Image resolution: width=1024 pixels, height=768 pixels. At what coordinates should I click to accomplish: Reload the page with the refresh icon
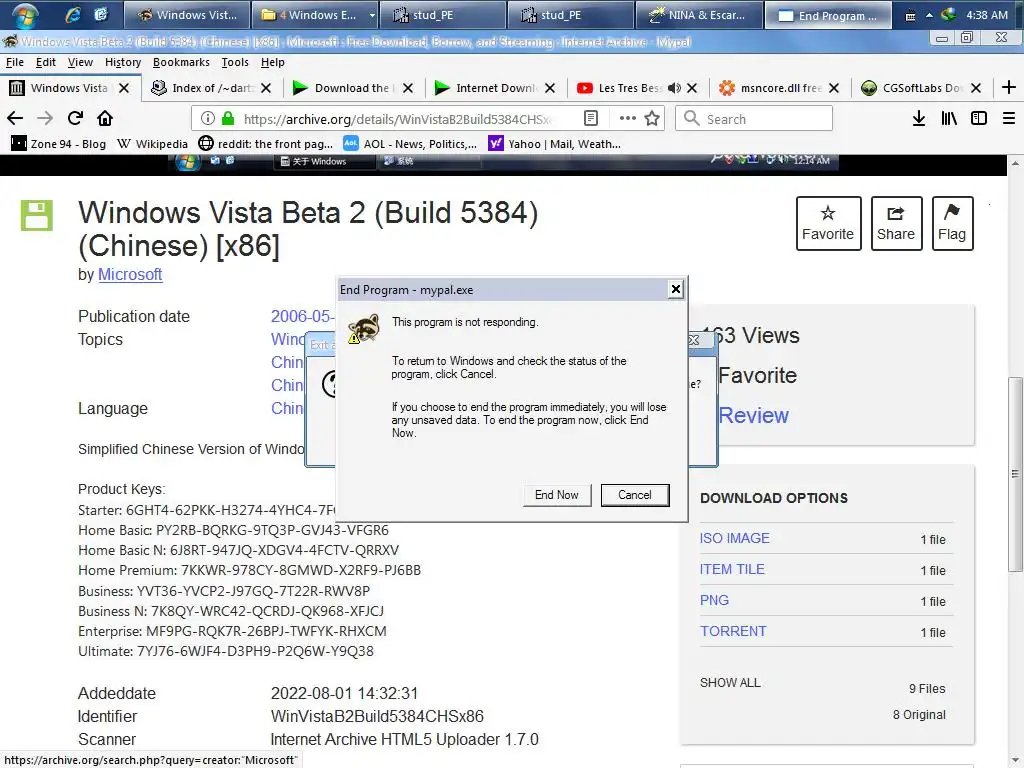(75, 118)
